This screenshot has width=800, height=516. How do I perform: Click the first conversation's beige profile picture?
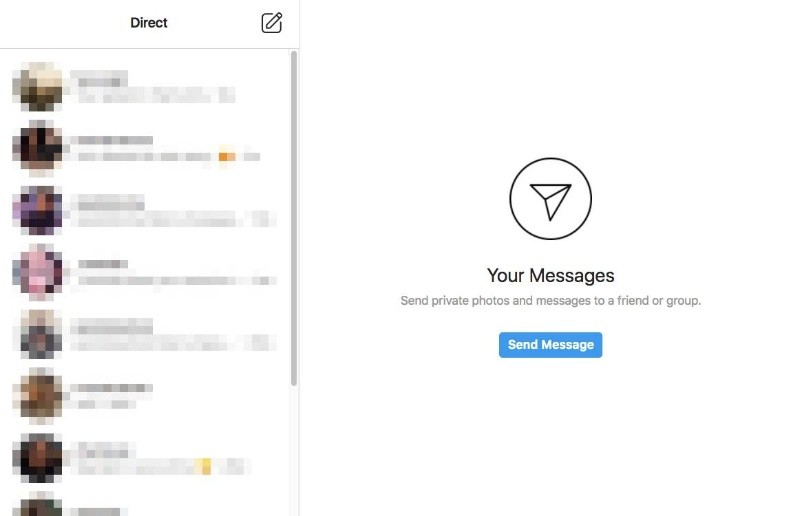[x=38, y=86]
